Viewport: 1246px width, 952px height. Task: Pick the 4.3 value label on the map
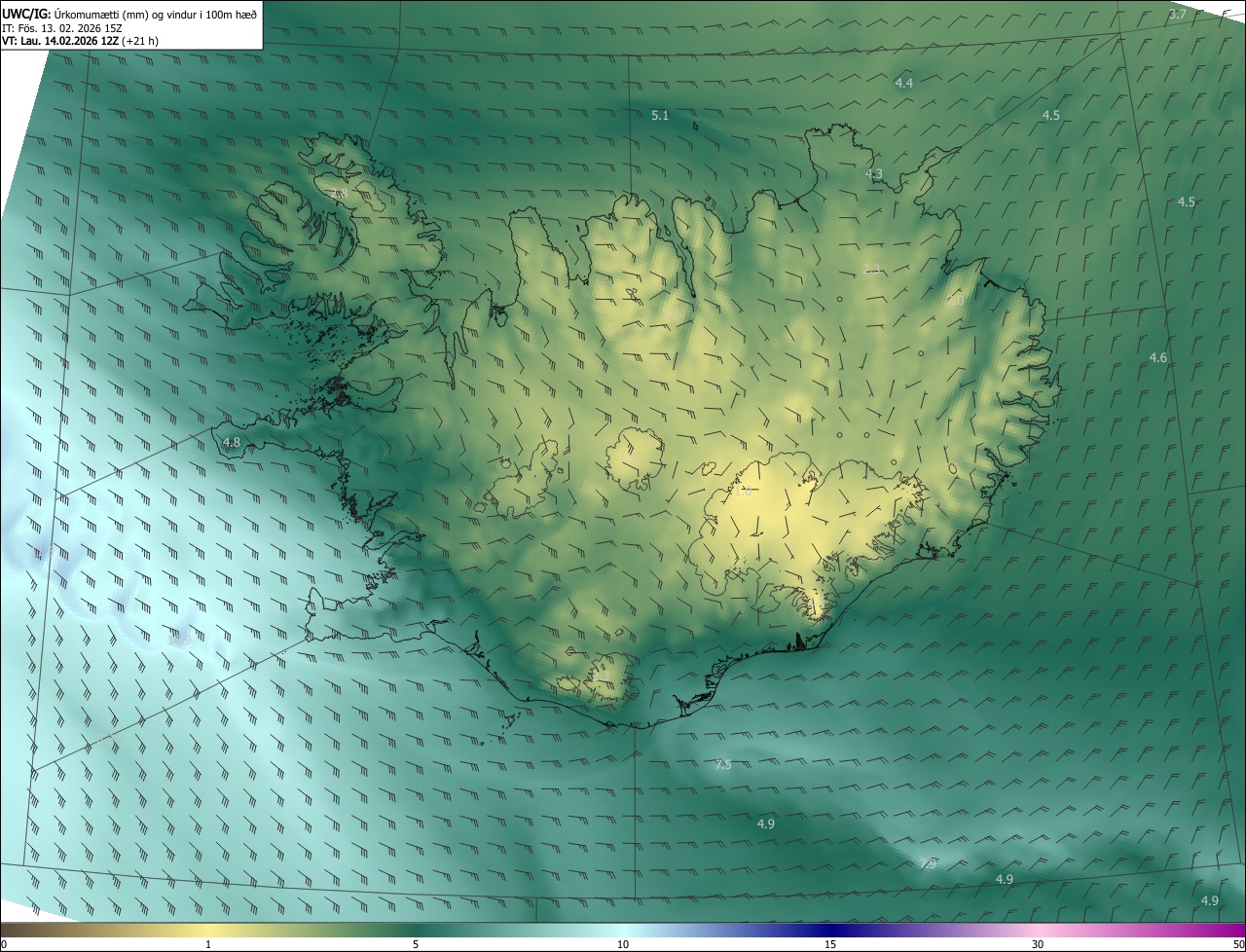[874, 174]
